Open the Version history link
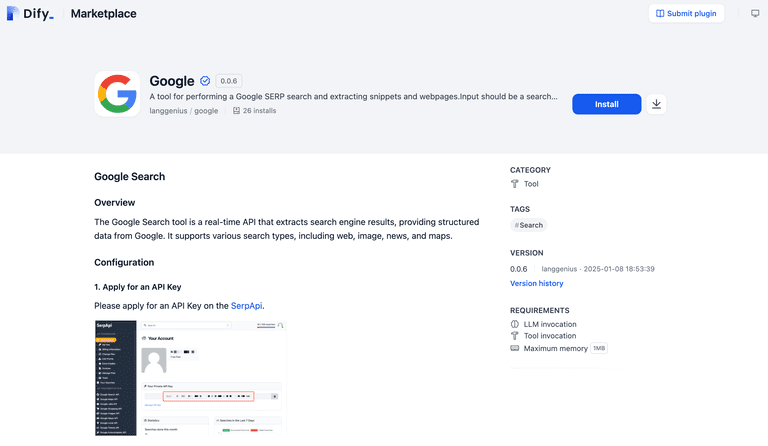 [x=536, y=283]
